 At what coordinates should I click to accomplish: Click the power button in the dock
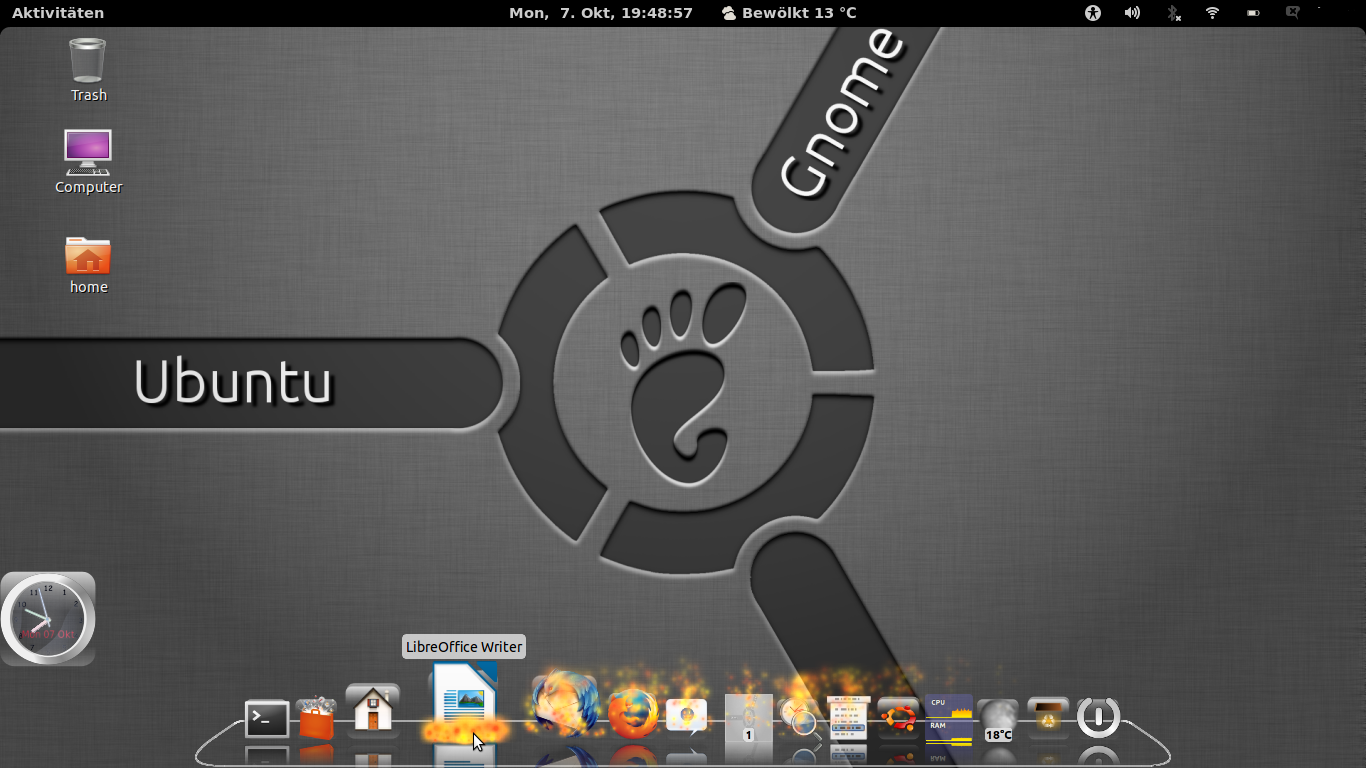[1098, 717]
